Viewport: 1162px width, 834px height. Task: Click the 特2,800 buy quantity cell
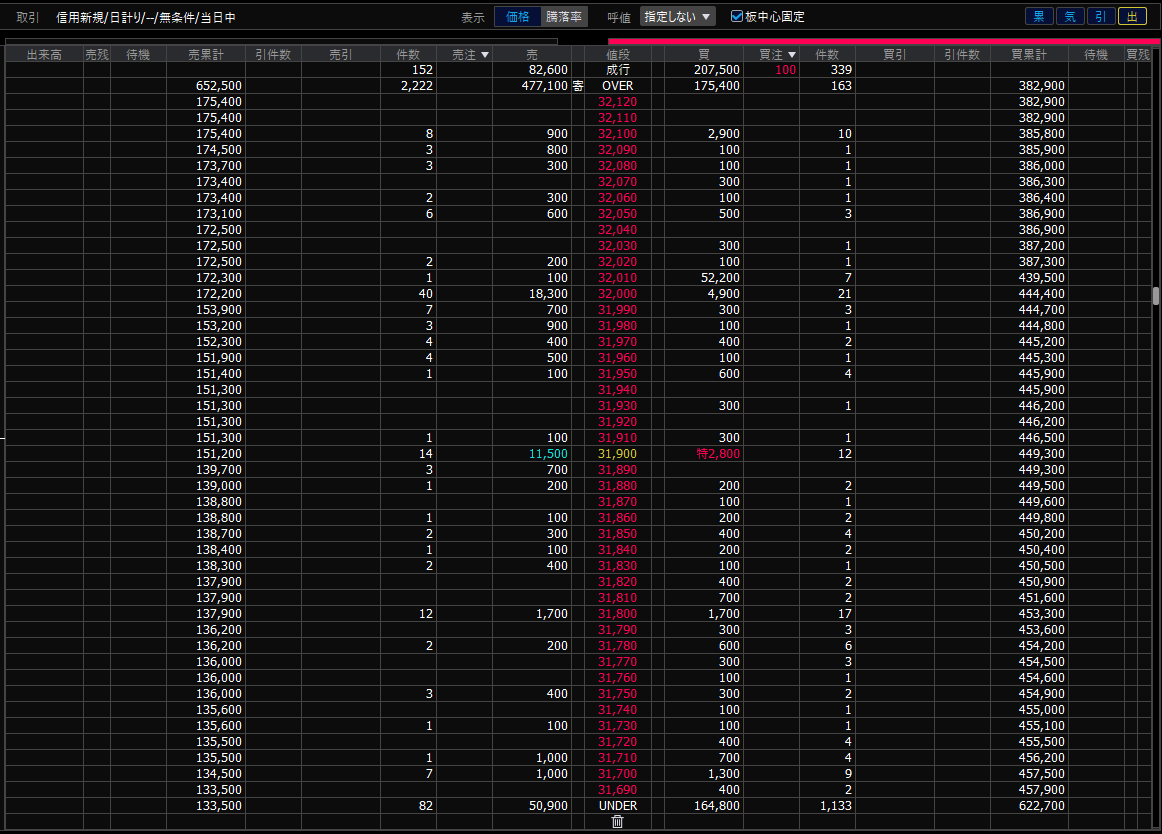coord(717,454)
